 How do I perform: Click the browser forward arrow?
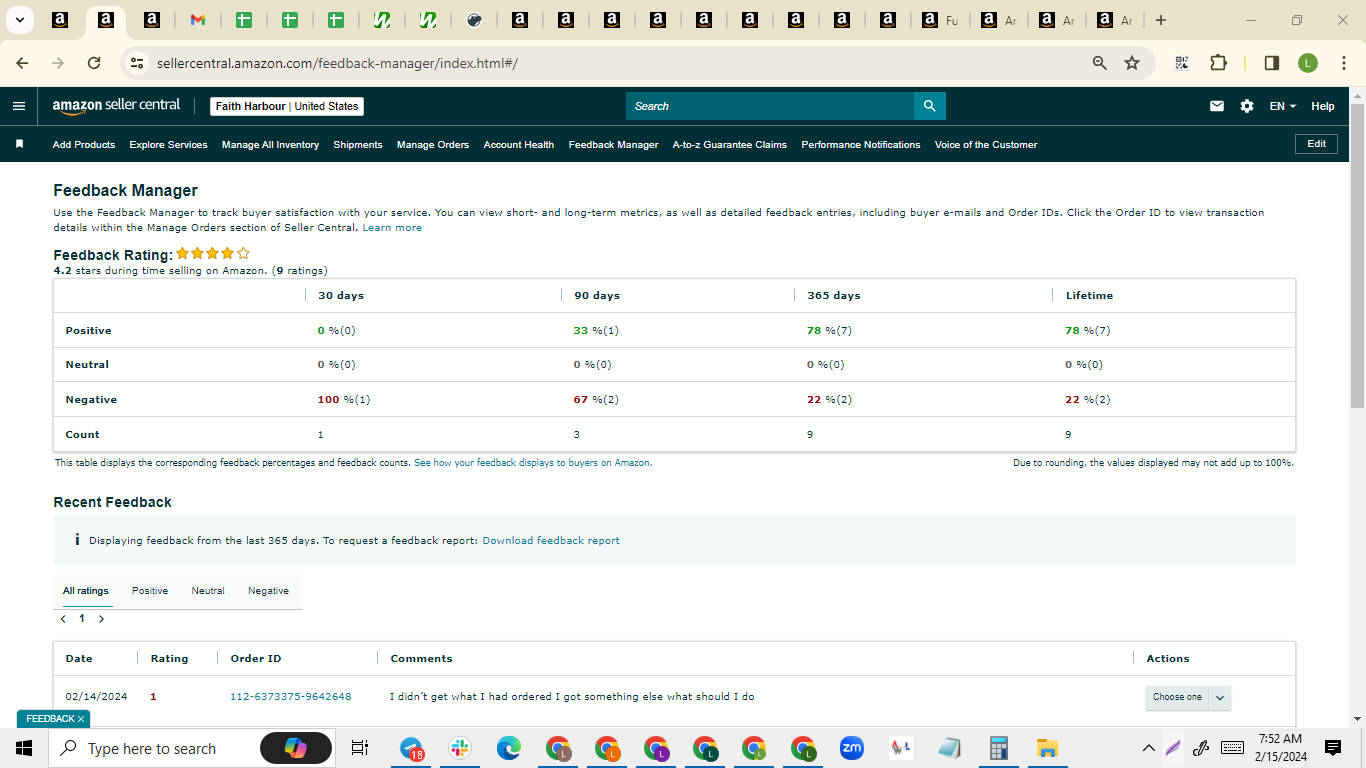(x=58, y=63)
